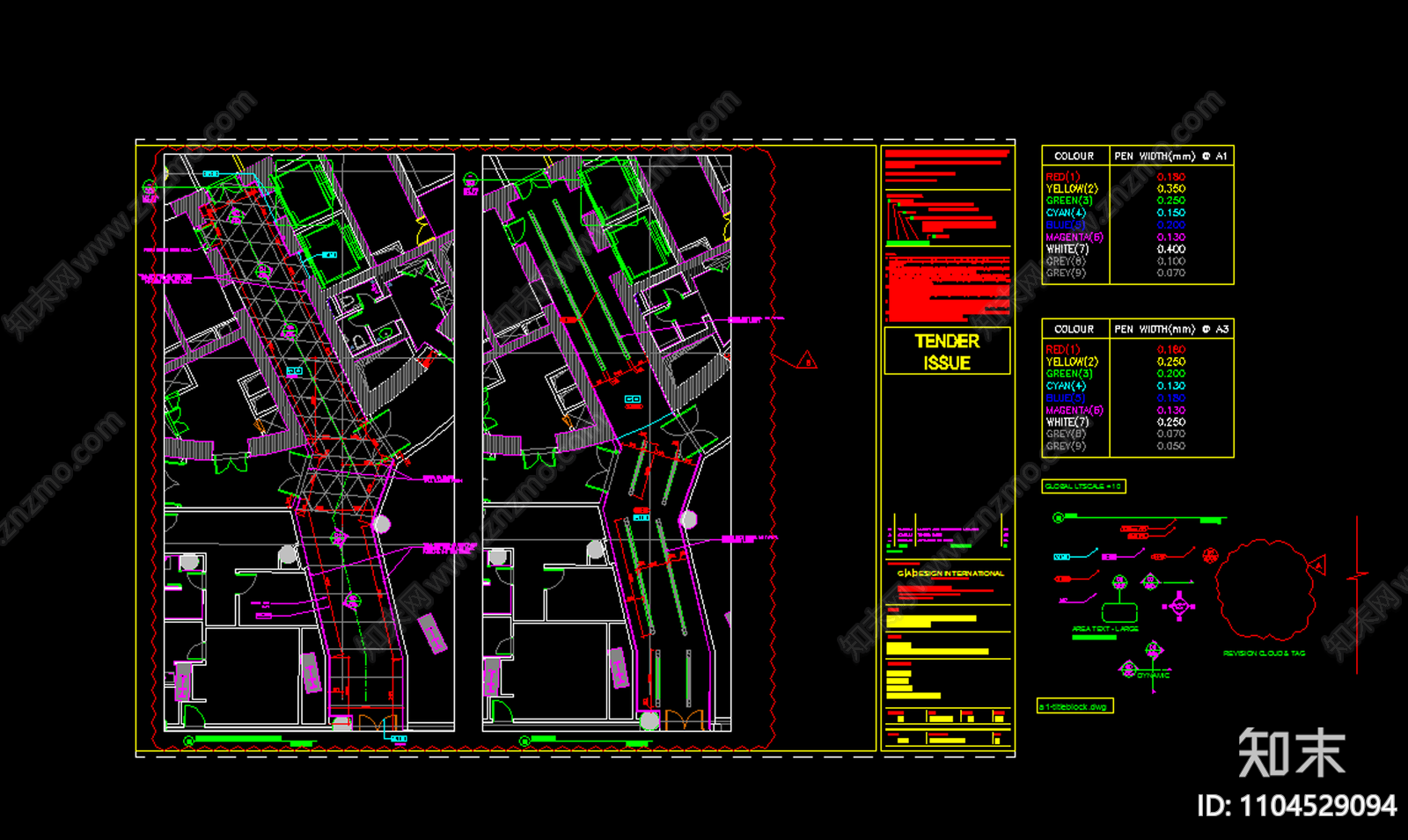Select the red vertical break line symbol
The height and width of the screenshot is (840, 1408).
tap(1357, 595)
